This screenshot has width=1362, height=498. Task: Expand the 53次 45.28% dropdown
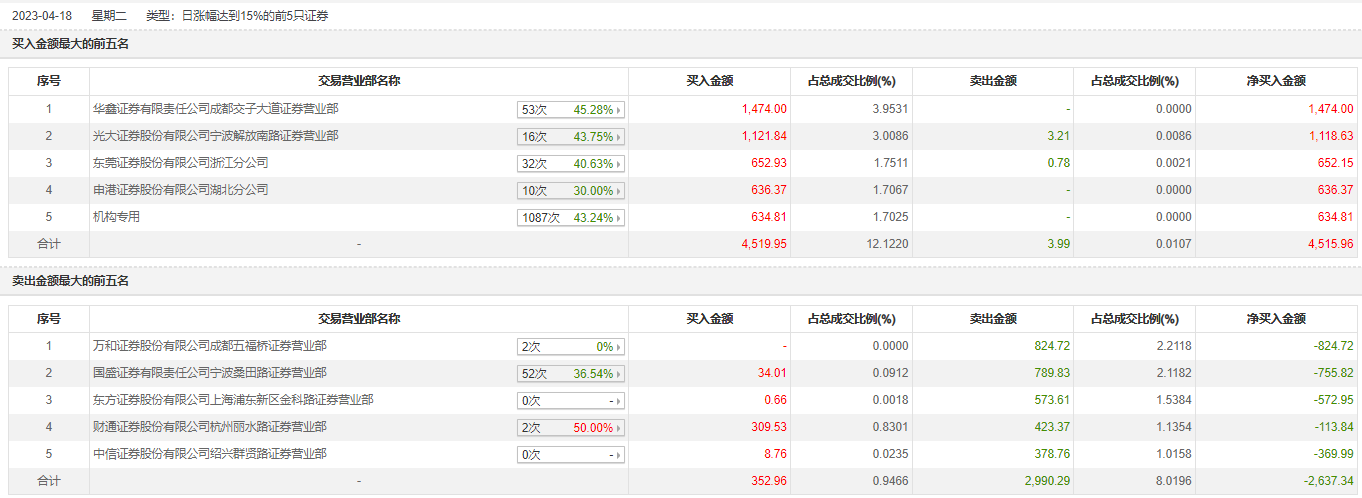[x=571, y=110]
